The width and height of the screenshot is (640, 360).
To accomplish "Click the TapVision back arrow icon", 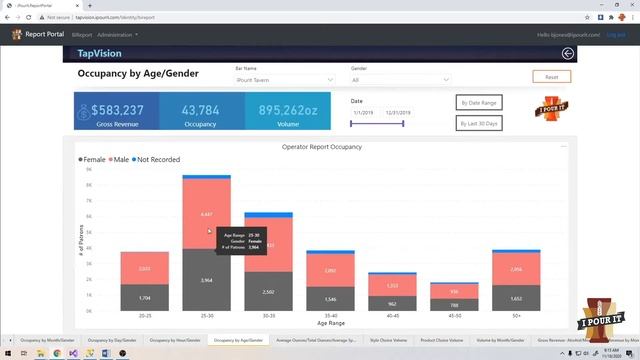I will click(x=567, y=53).
